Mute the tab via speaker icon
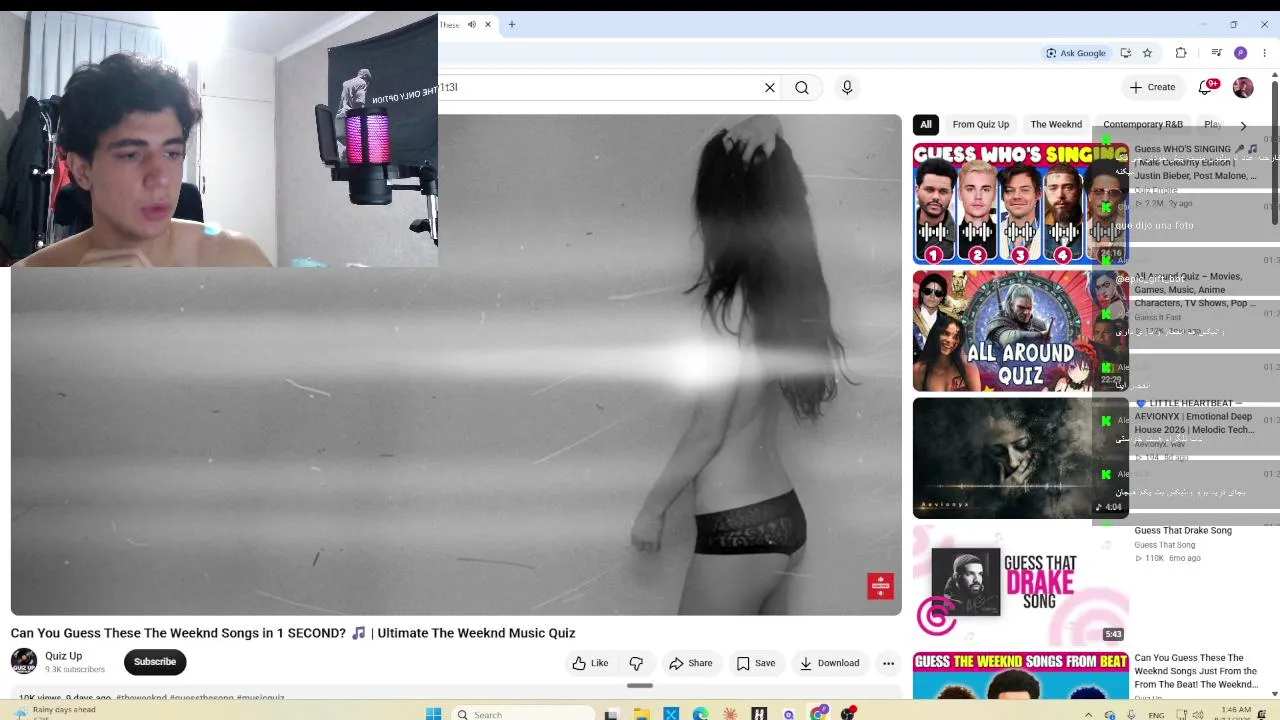 pos(471,24)
